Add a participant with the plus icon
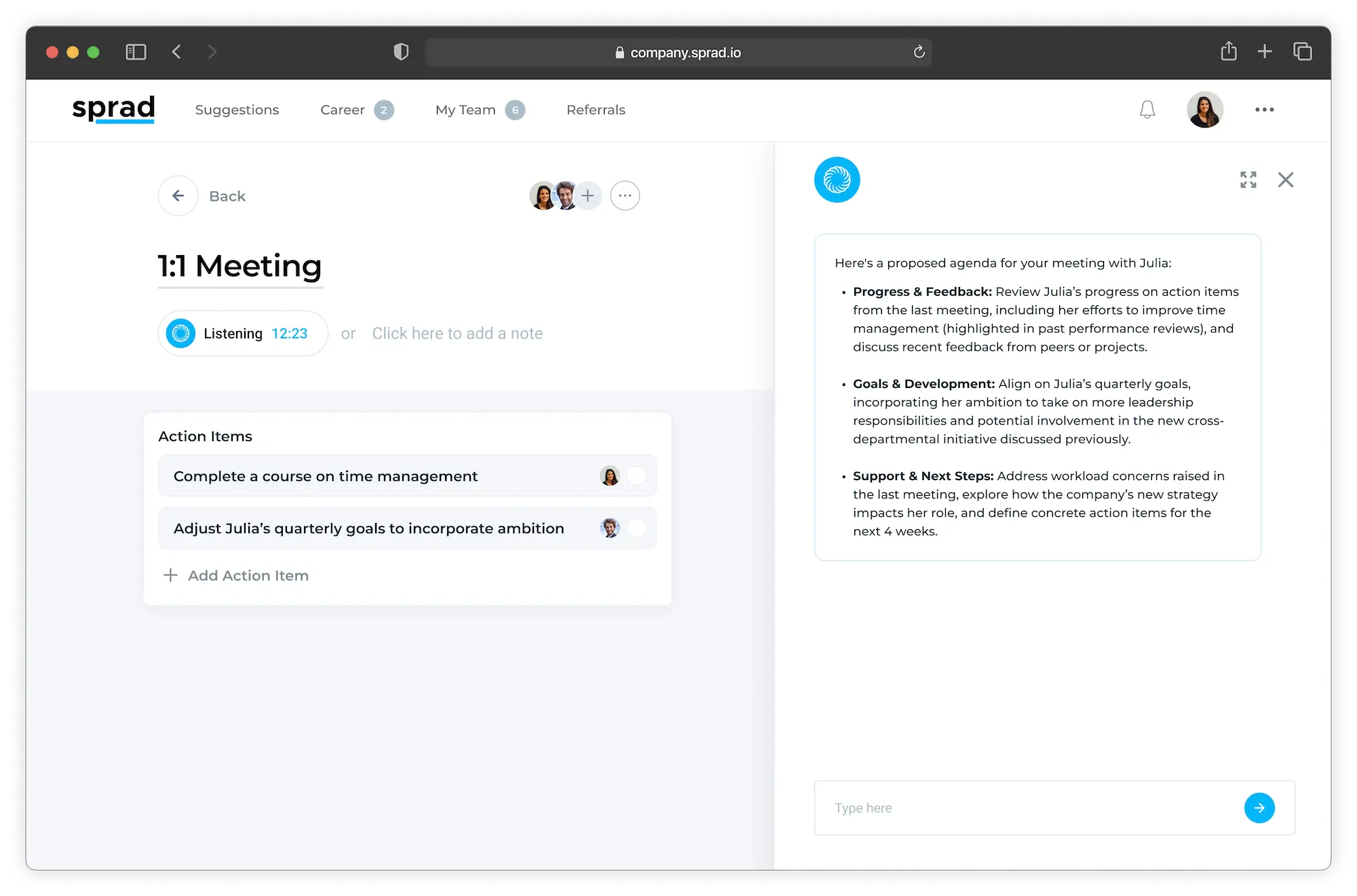This screenshot has height=896, width=1357. 588,196
